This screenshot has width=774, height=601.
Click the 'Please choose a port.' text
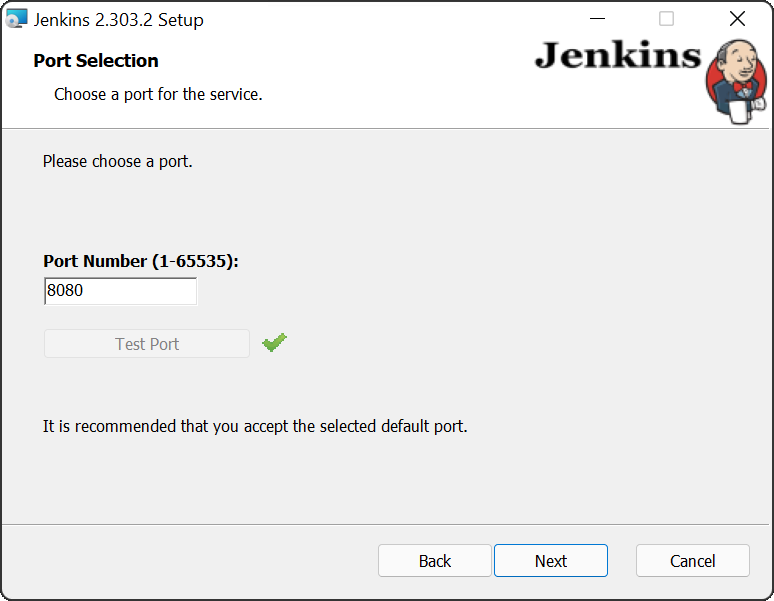tap(117, 161)
